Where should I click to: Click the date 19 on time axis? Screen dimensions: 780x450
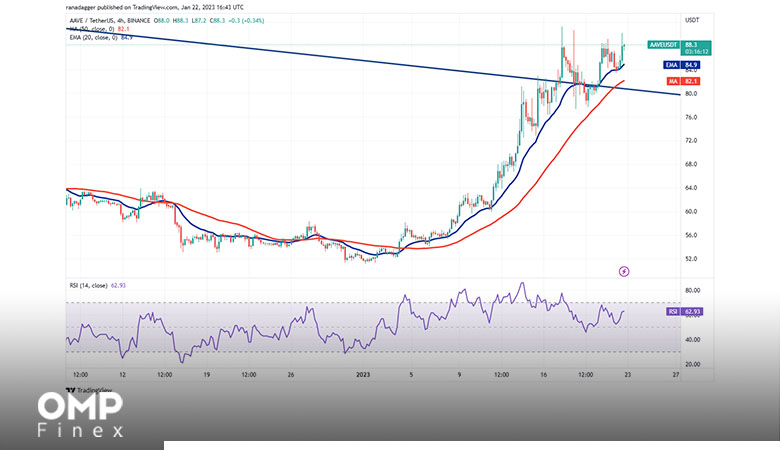[x=206, y=375]
